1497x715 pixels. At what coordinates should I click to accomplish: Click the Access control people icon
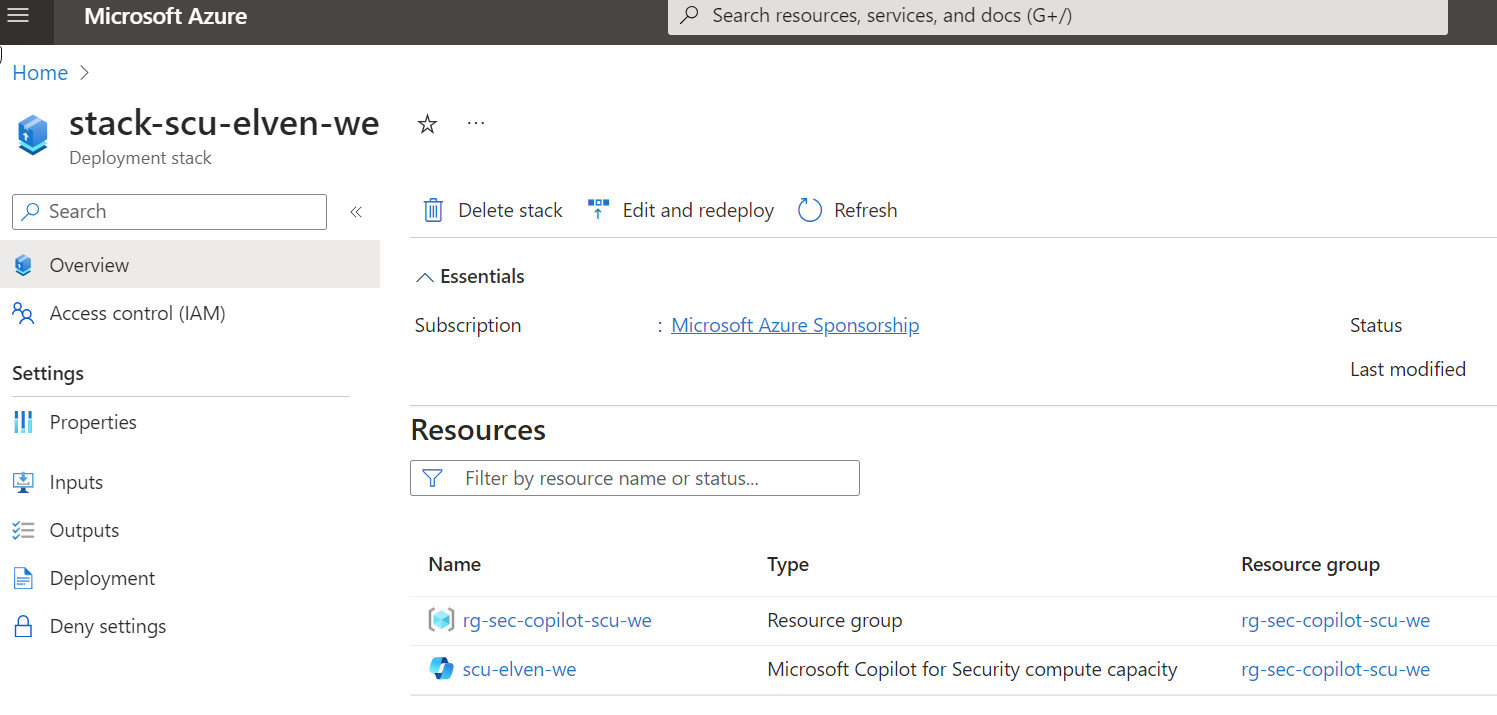click(23, 313)
